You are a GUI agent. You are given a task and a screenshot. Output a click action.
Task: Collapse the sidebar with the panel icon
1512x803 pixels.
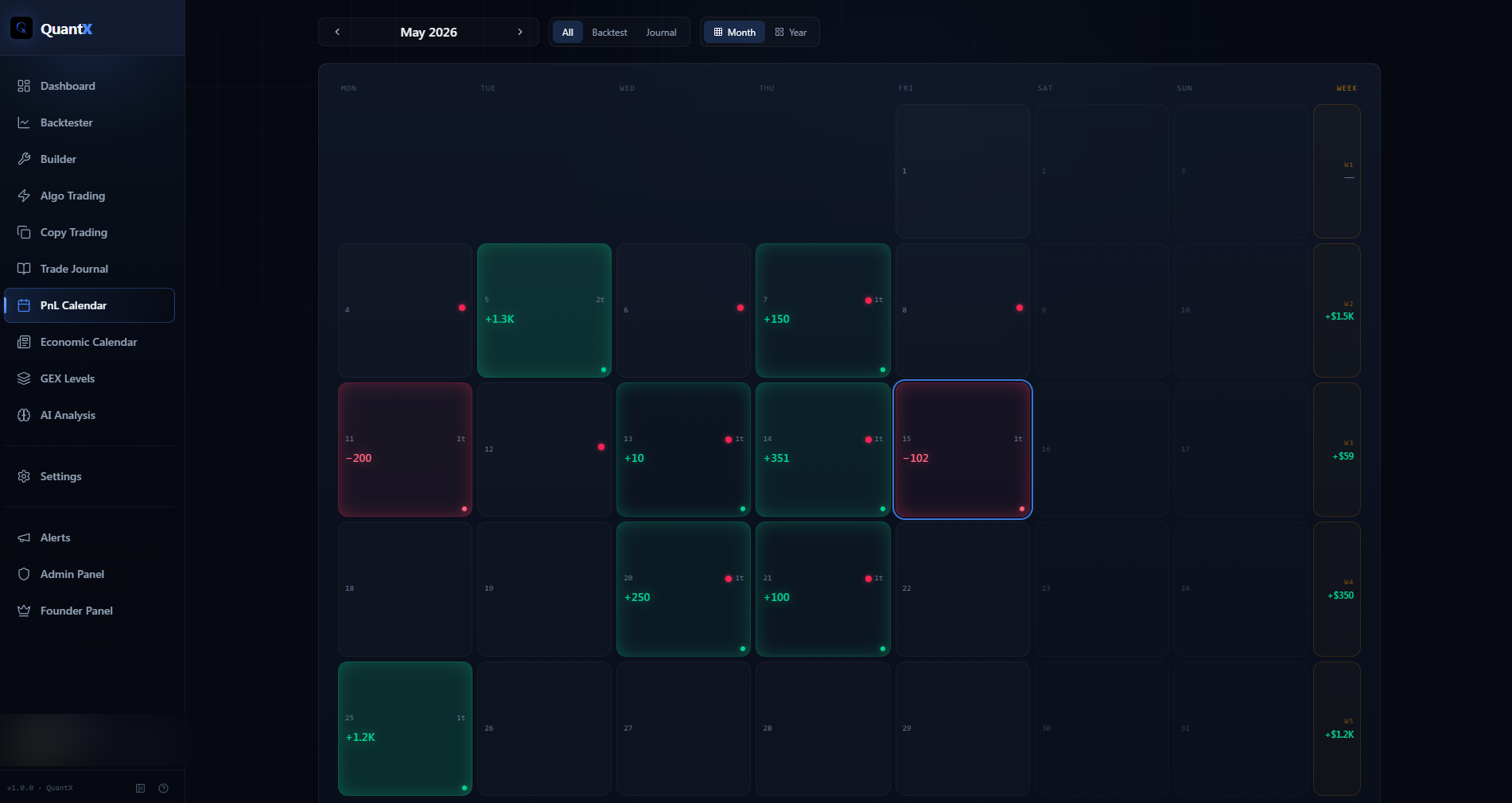(140, 788)
